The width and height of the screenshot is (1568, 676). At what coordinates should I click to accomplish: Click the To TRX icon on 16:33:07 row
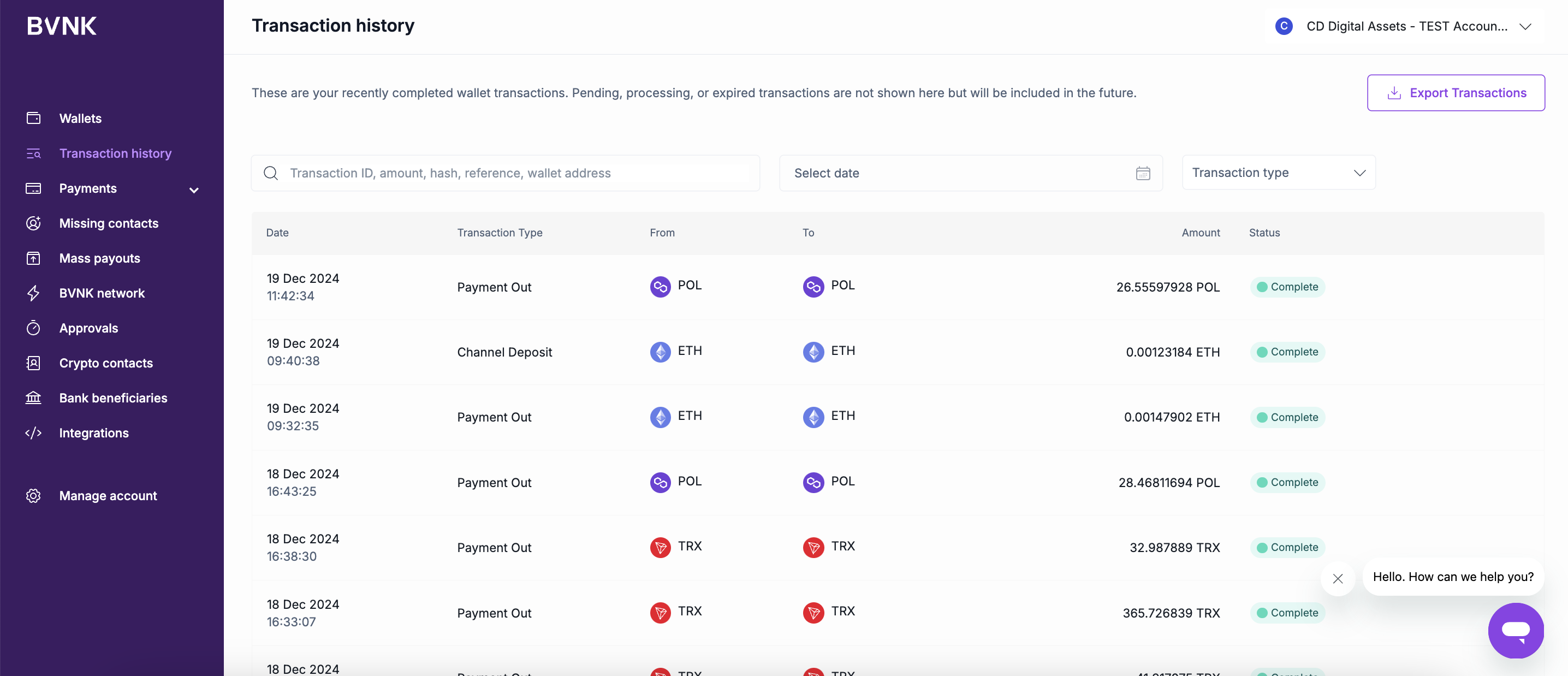813,613
